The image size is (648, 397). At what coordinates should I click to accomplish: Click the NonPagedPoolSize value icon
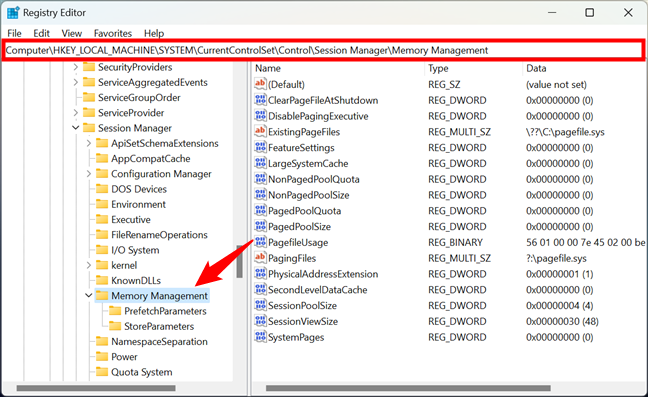[260, 195]
